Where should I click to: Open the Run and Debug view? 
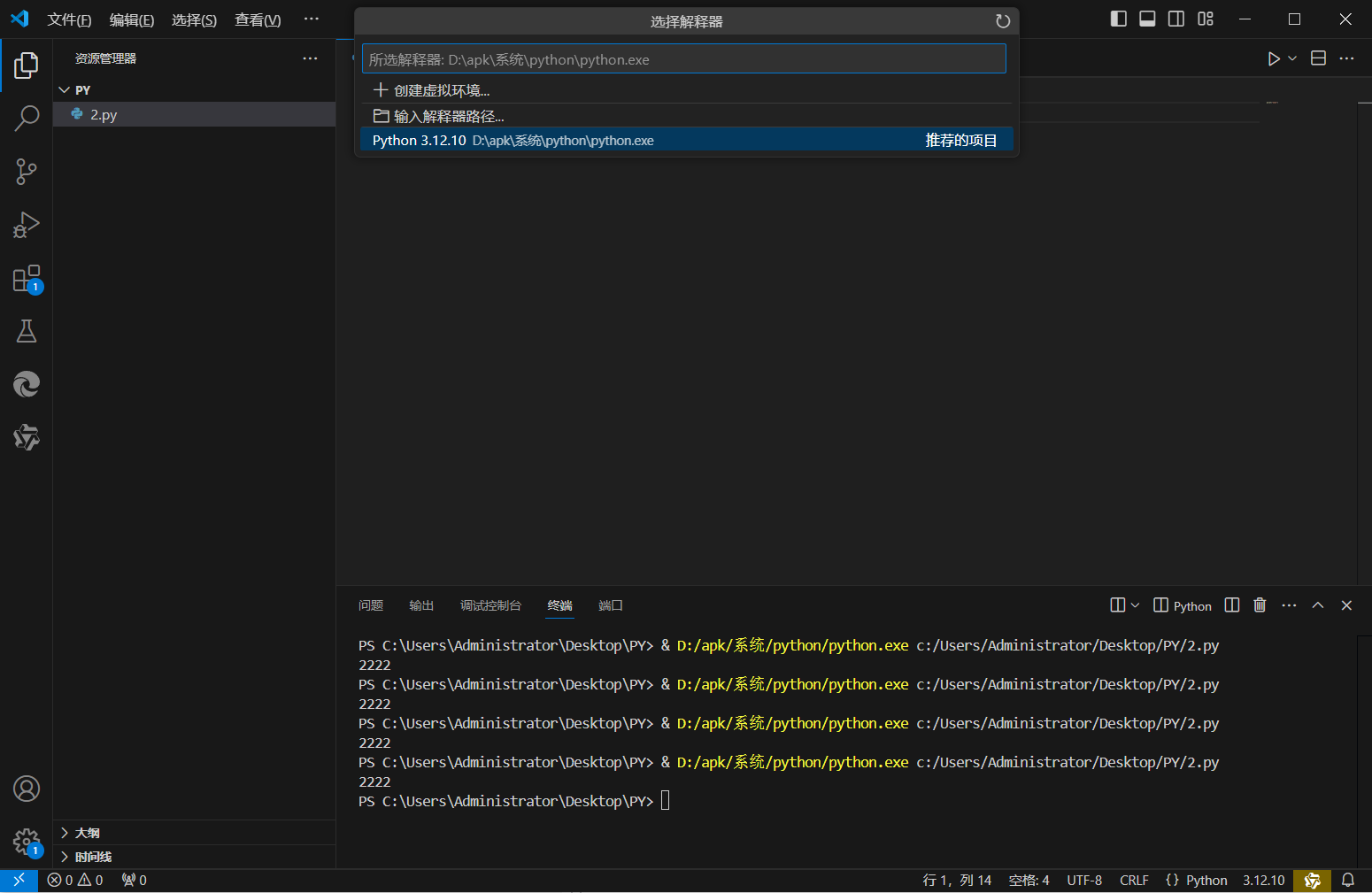pos(27,225)
